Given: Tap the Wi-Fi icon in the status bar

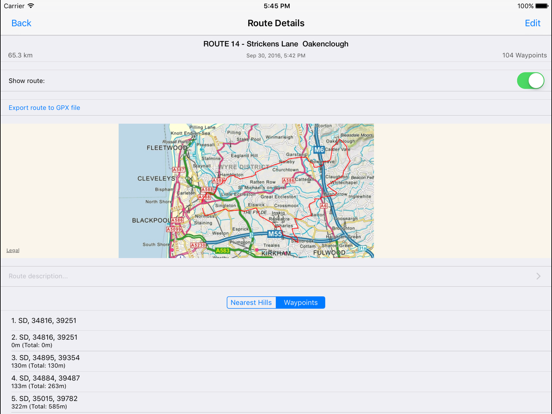Looking at the screenshot, I should [x=31, y=6].
